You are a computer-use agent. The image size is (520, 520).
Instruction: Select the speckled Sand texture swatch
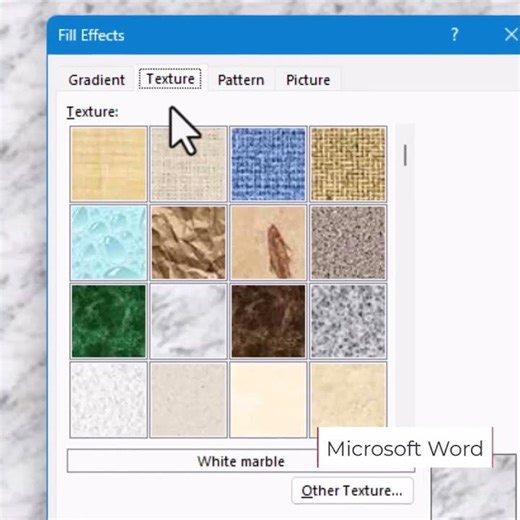[x=348, y=243]
